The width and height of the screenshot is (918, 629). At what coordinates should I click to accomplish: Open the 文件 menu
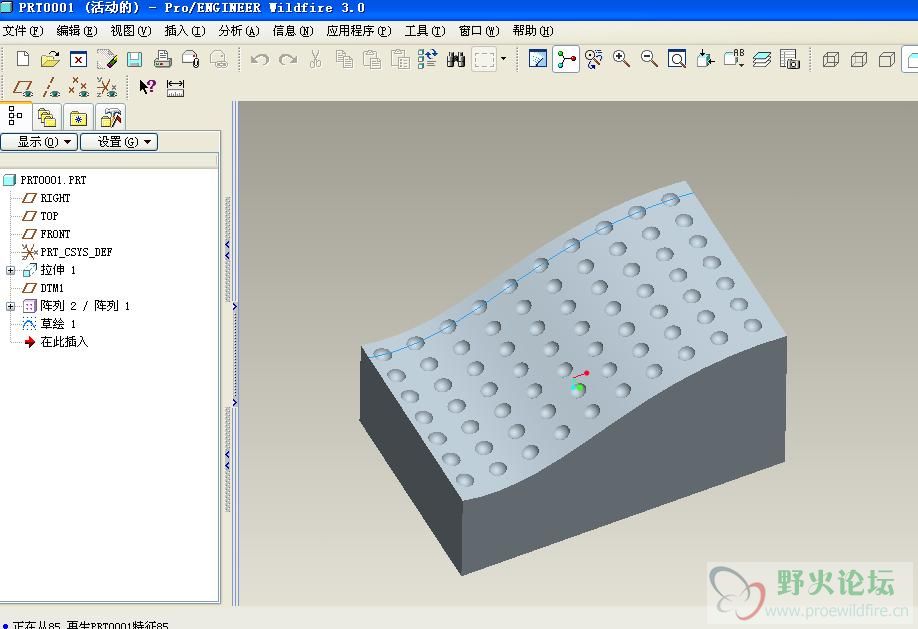(x=23, y=31)
